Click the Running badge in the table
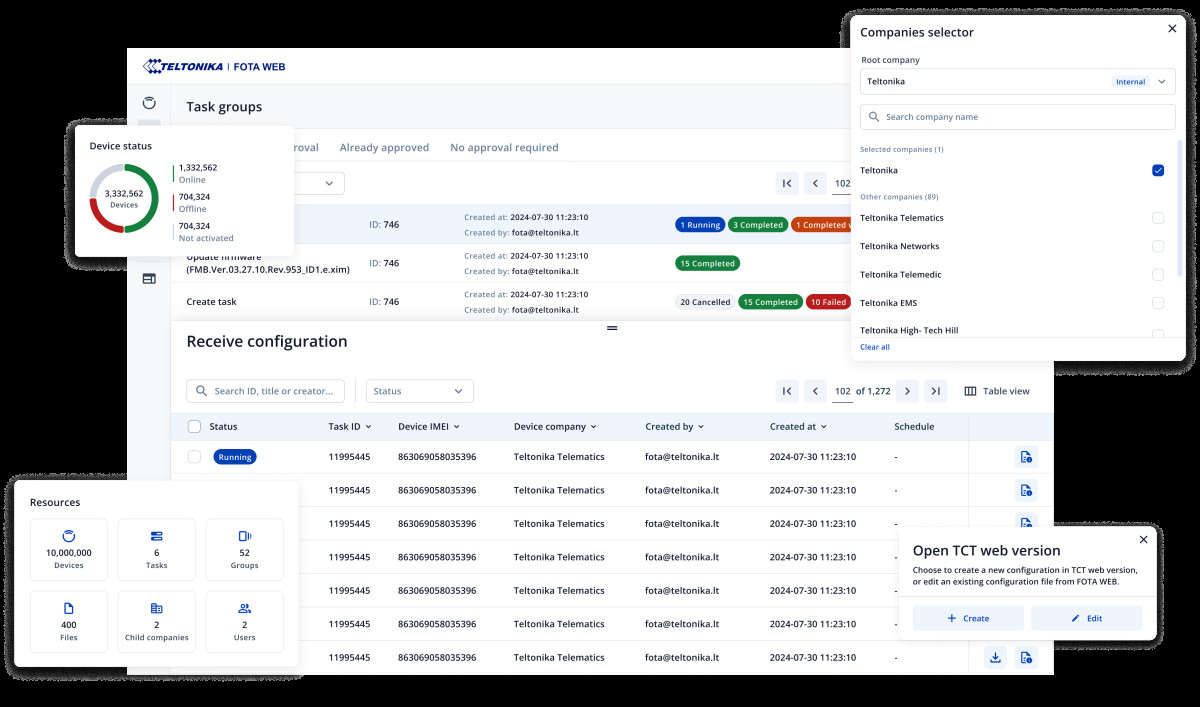1200x707 pixels. 235,457
